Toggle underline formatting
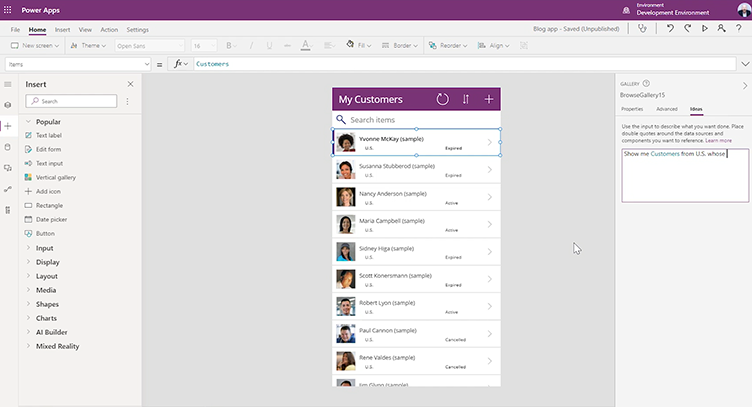Viewport: 752px width, 407px height. coord(269,46)
